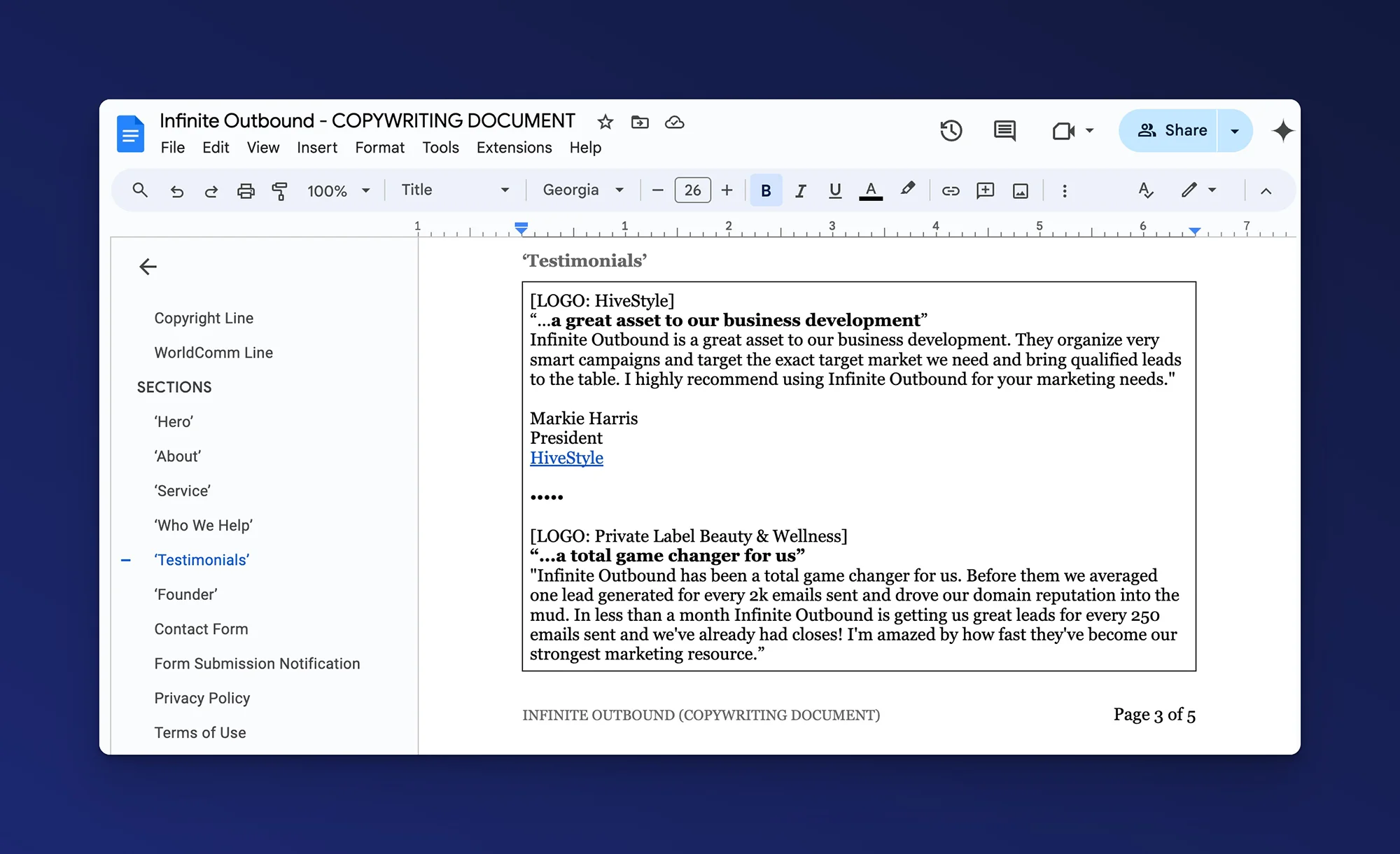Jump to 'Founder' in outline
Viewport: 1400px width, 854px height.
[185, 594]
